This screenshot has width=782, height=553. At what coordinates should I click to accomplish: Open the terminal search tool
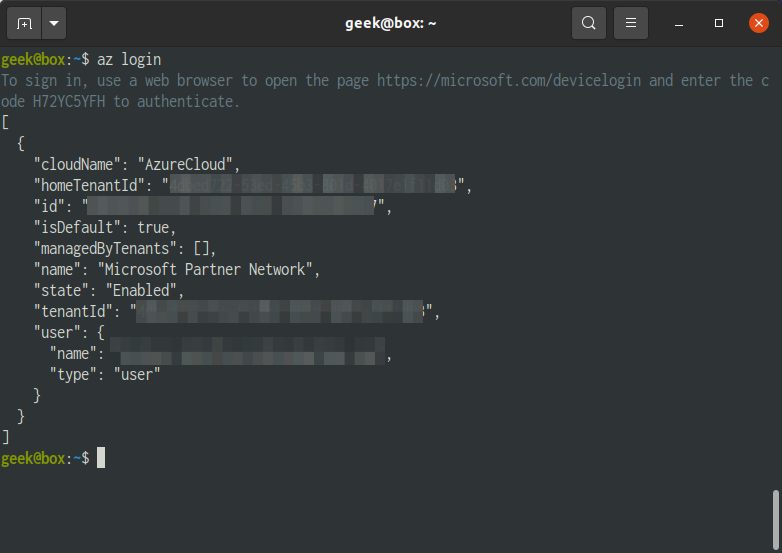(x=588, y=23)
